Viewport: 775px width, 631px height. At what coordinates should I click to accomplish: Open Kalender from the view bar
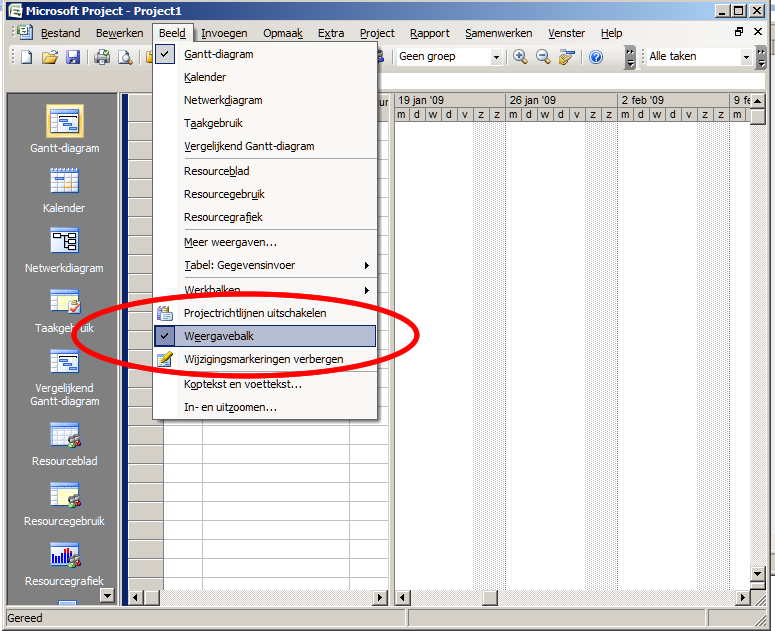64,190
